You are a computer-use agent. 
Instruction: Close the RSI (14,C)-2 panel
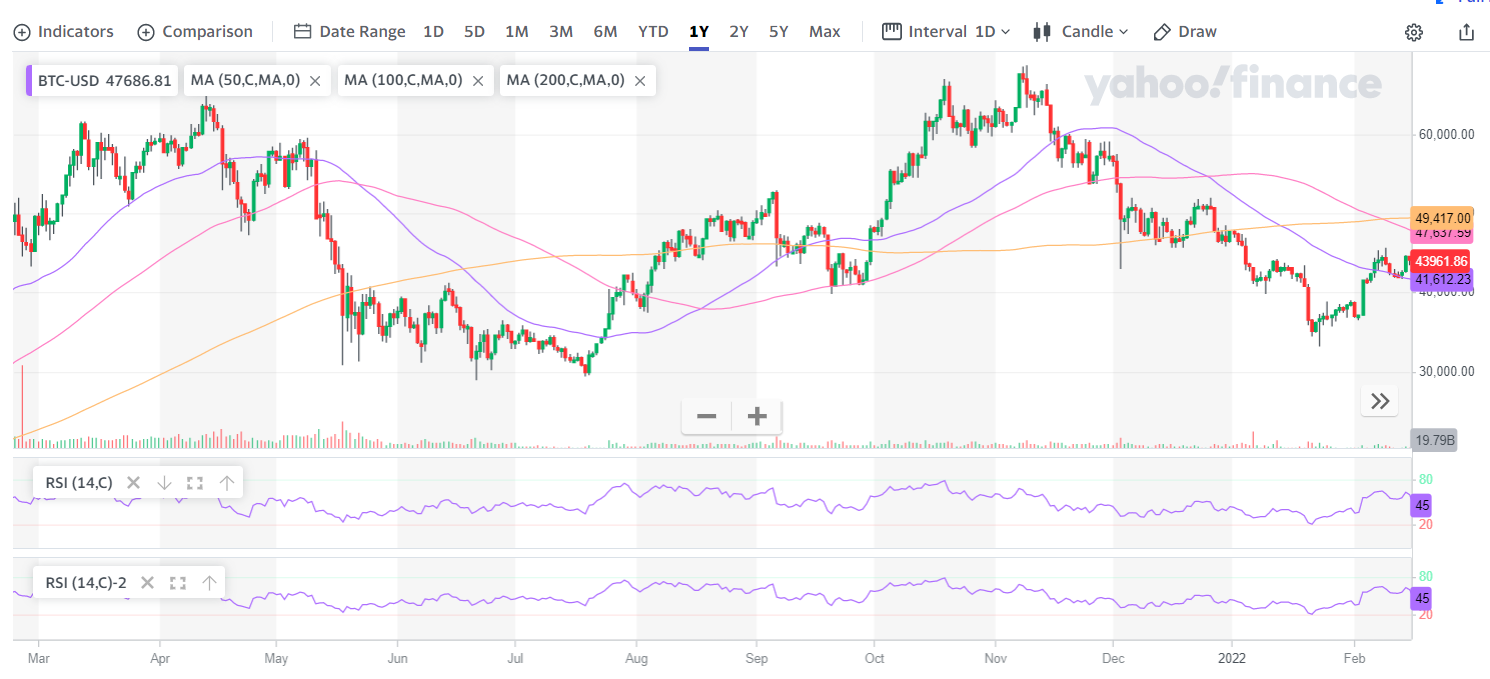coord(148,582)
